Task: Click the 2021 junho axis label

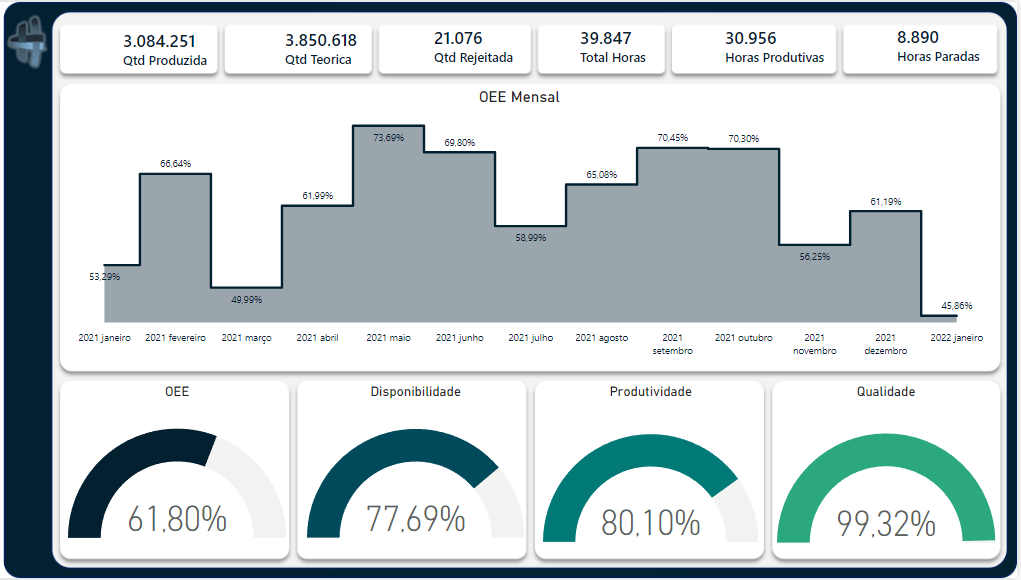Action: pos(460,338)
